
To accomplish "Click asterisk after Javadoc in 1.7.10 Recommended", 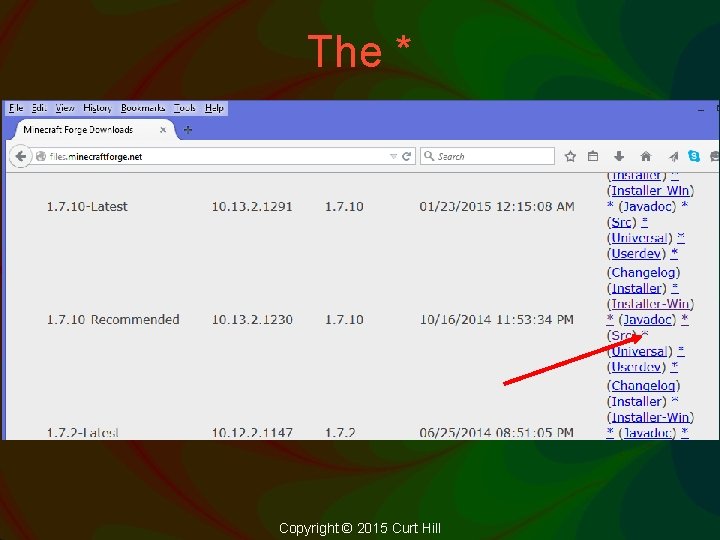I will [684, 319].
